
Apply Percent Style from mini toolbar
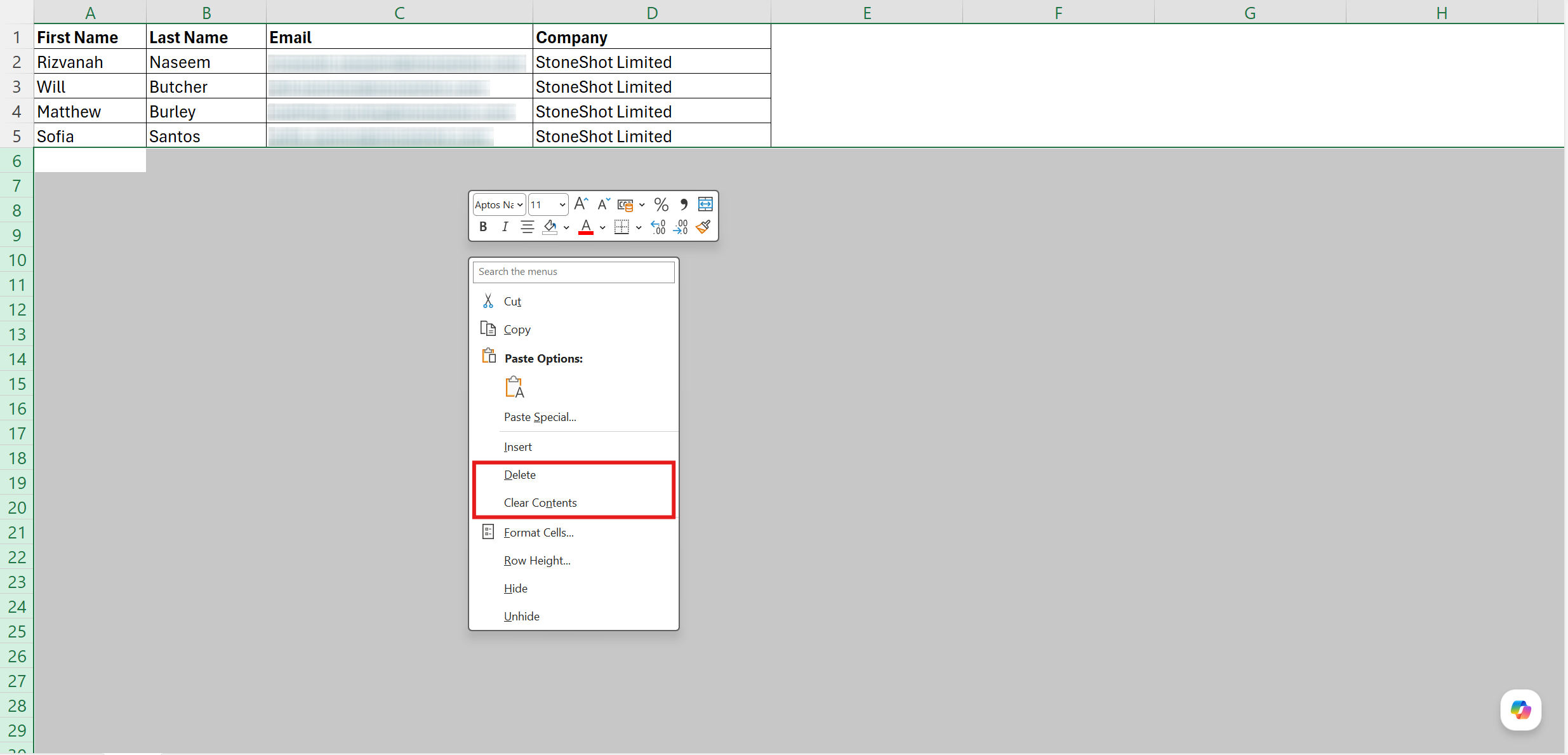(661, 204)
